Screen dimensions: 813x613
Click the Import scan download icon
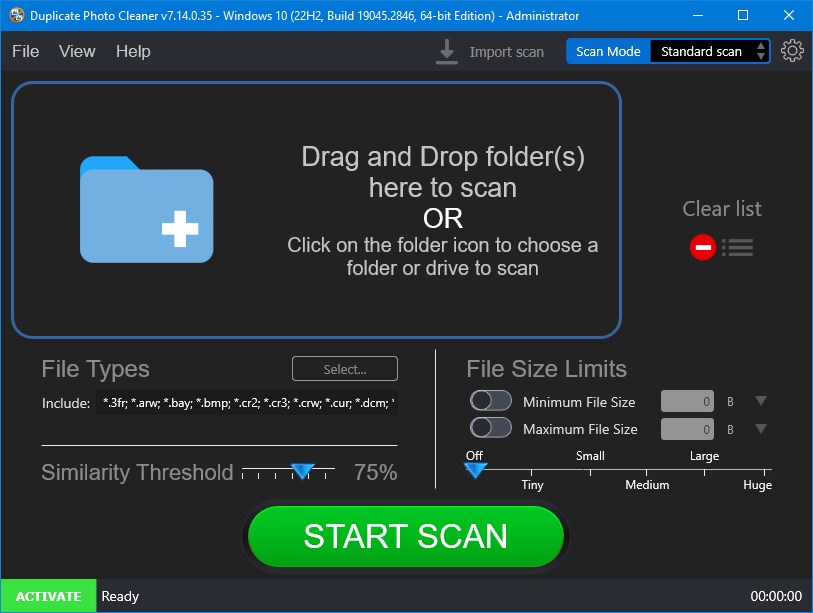click(447, 51)
